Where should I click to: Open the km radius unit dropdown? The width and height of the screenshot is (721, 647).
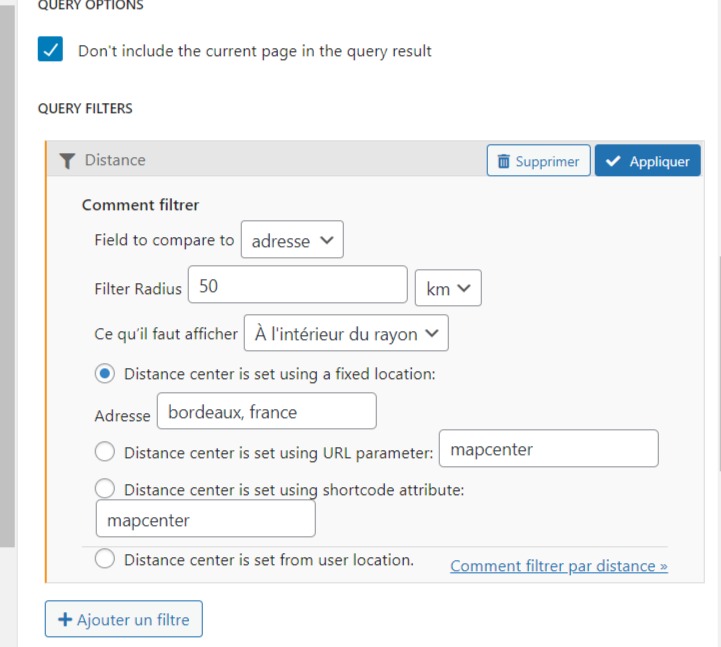click(x=448, y=288)
